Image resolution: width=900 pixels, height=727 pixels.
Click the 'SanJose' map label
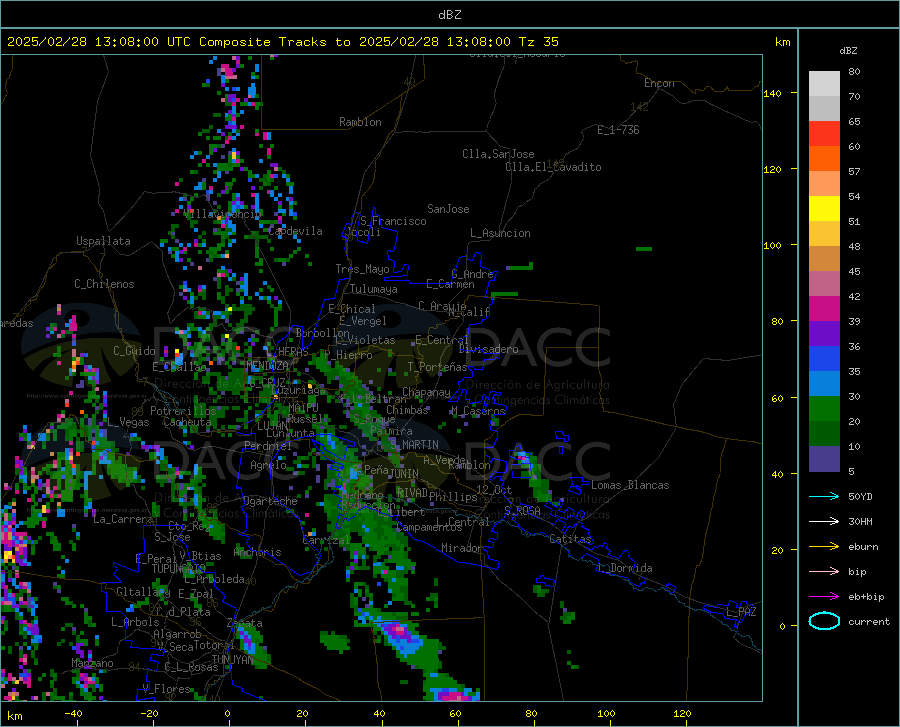pos(448,209)
